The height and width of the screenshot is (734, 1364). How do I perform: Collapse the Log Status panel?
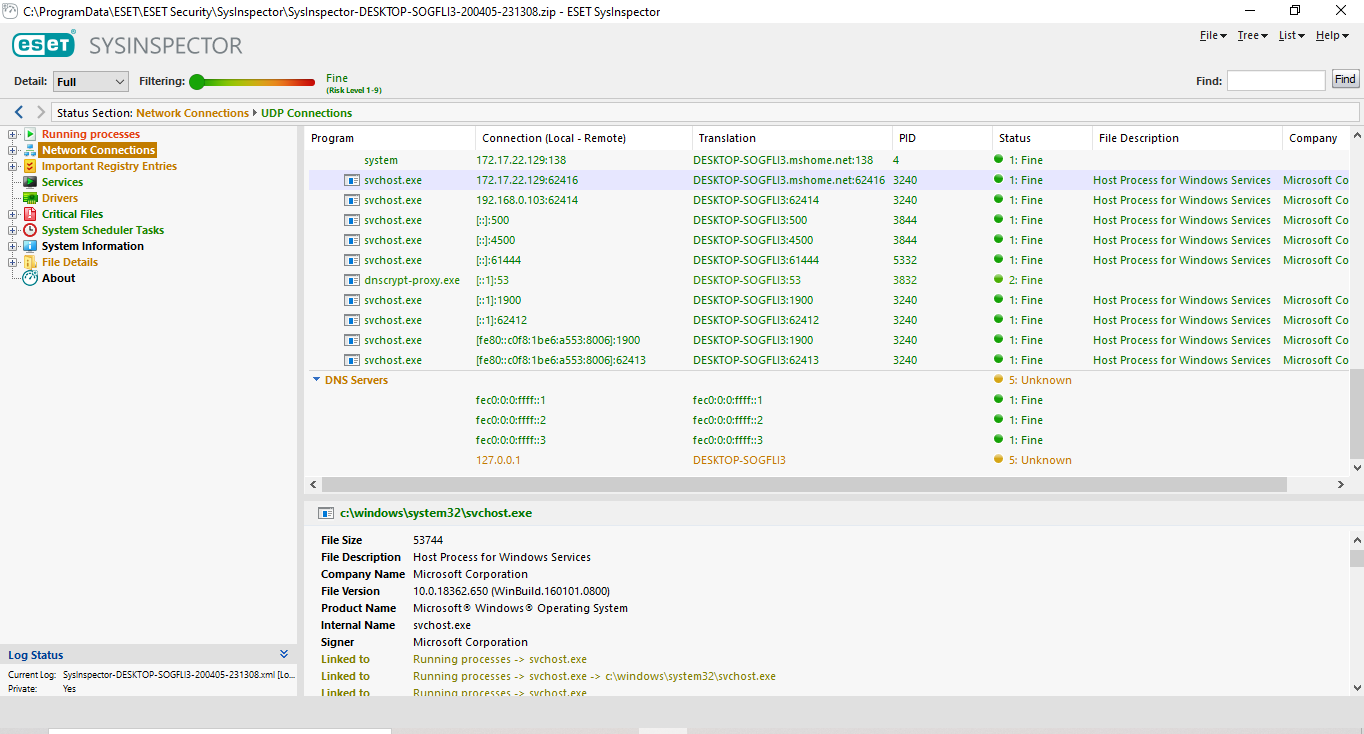pyautogui.click(x=283, y=654)
